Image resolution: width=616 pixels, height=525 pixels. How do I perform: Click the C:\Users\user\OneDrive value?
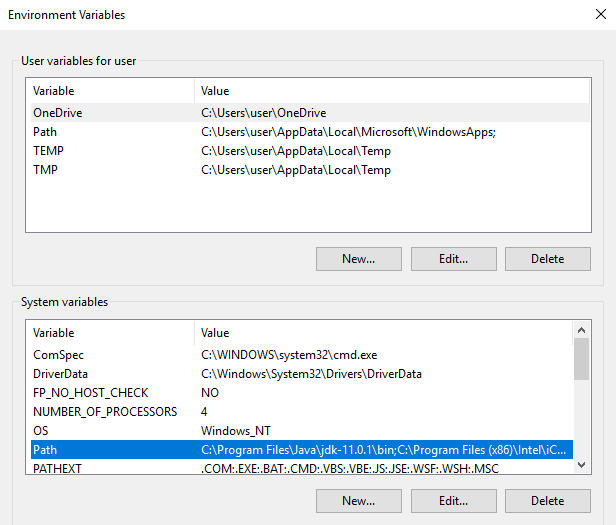tap(264, 113)
